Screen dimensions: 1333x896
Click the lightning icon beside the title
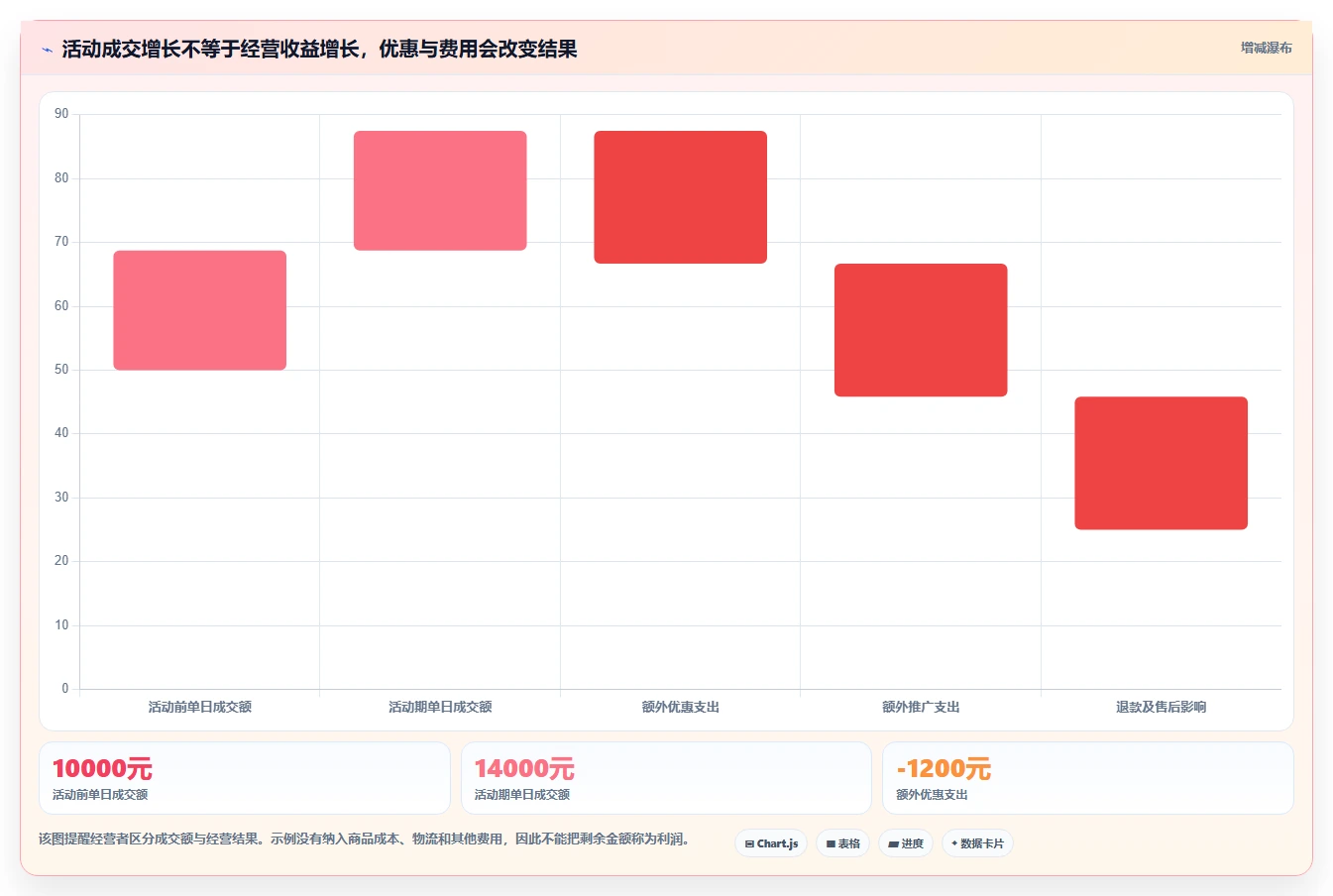pos(47,50)
